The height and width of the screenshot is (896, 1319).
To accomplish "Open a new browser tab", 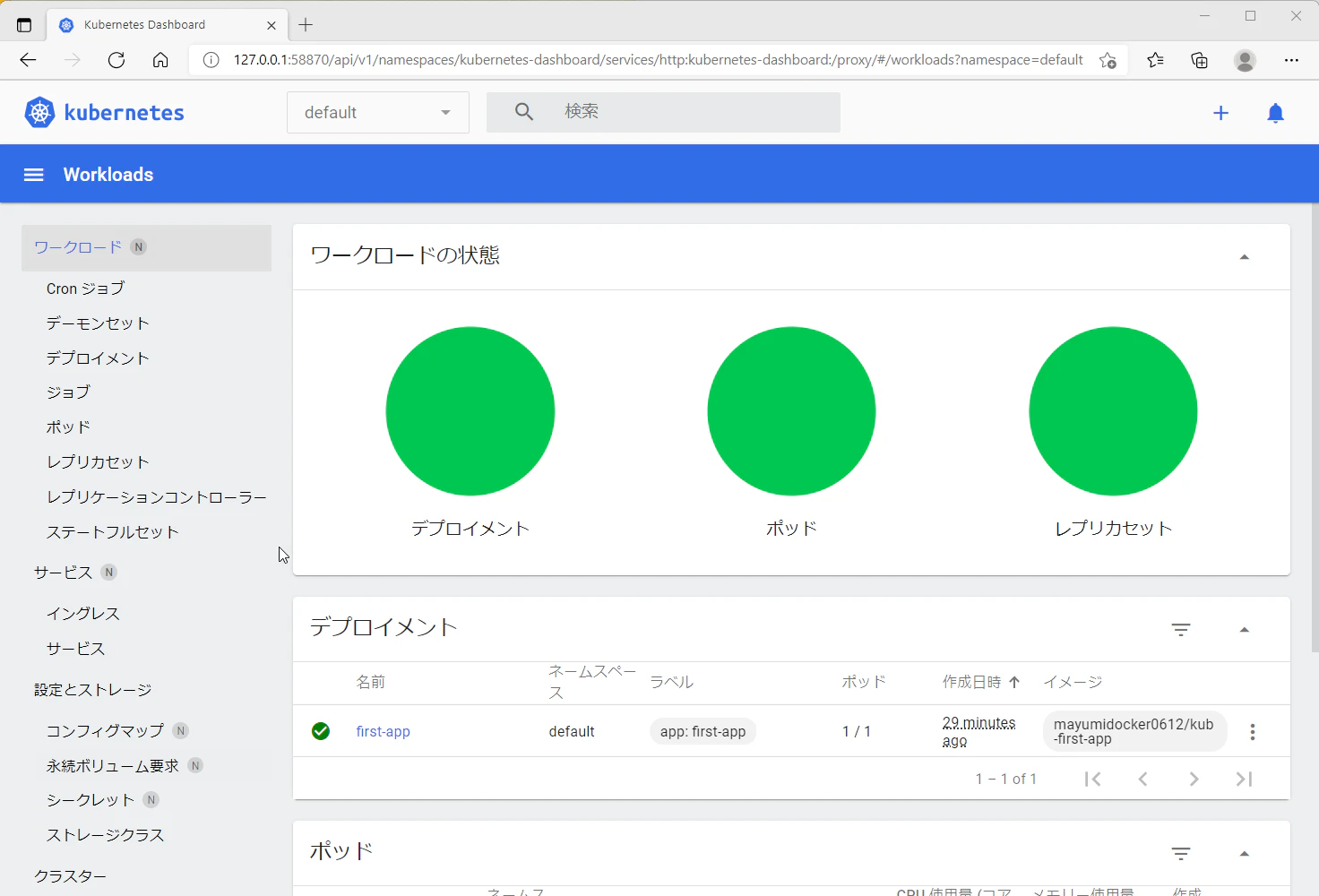I will [x=306, y=25].
